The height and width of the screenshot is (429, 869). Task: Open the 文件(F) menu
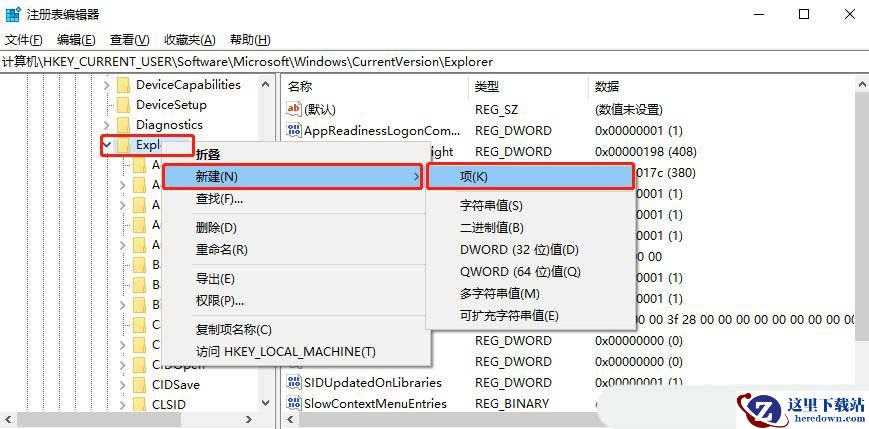(24, 40)
